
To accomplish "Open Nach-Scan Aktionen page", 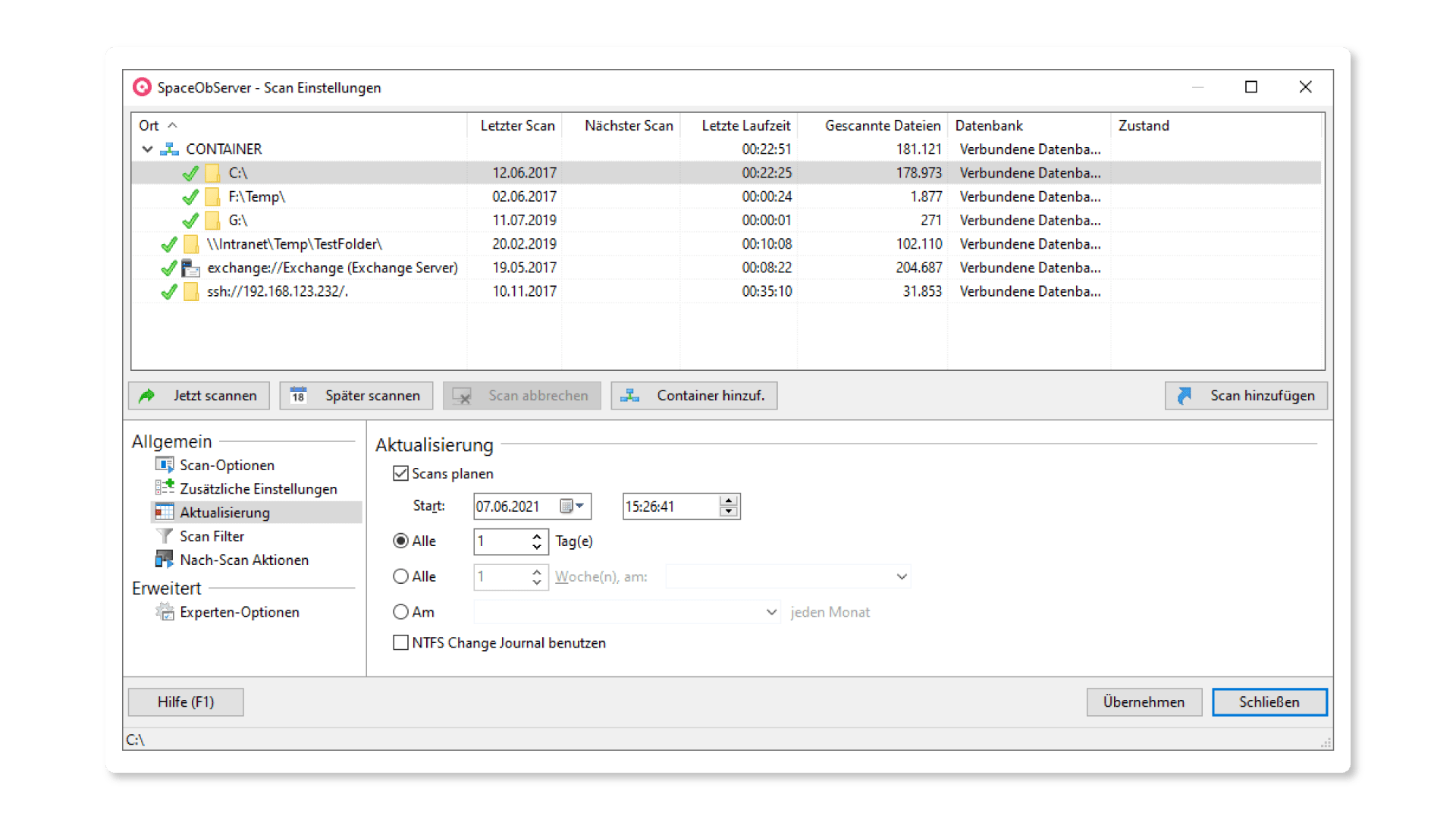I will 244,560.
